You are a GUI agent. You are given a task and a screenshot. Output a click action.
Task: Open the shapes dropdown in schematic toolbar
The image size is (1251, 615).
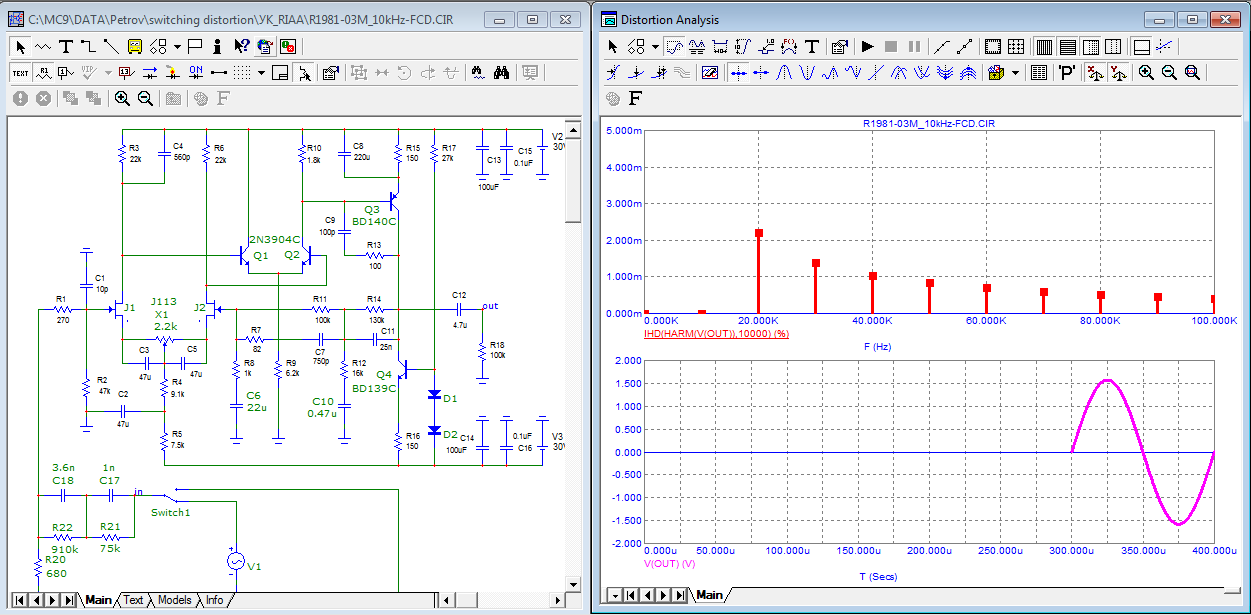(x=176, y=46)
